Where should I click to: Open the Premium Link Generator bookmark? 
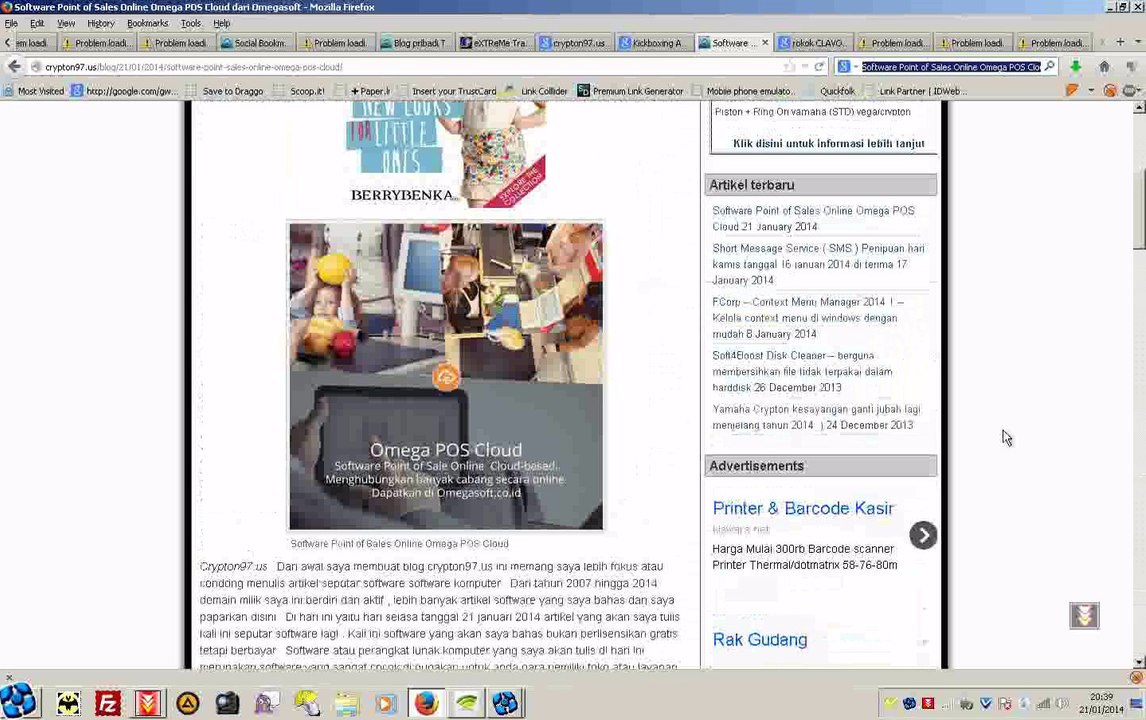click(631, 91)
